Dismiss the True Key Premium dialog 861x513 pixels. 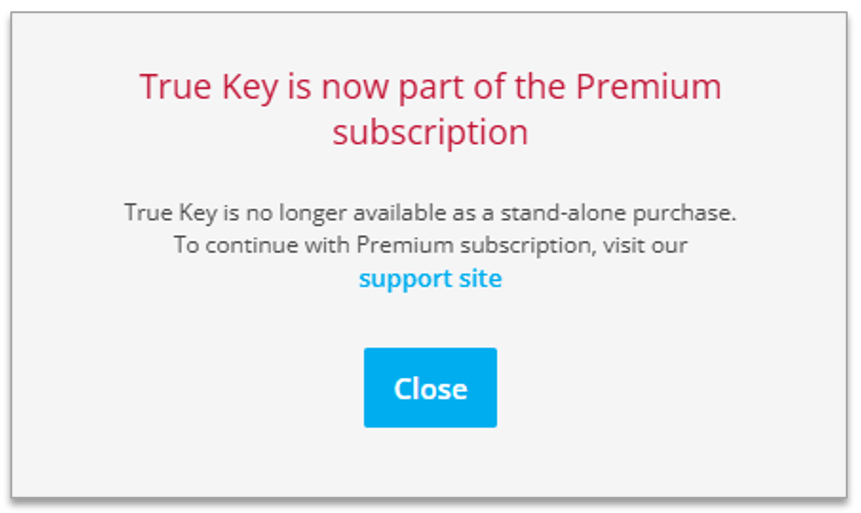pyautogui.click(x=430, y=388)
